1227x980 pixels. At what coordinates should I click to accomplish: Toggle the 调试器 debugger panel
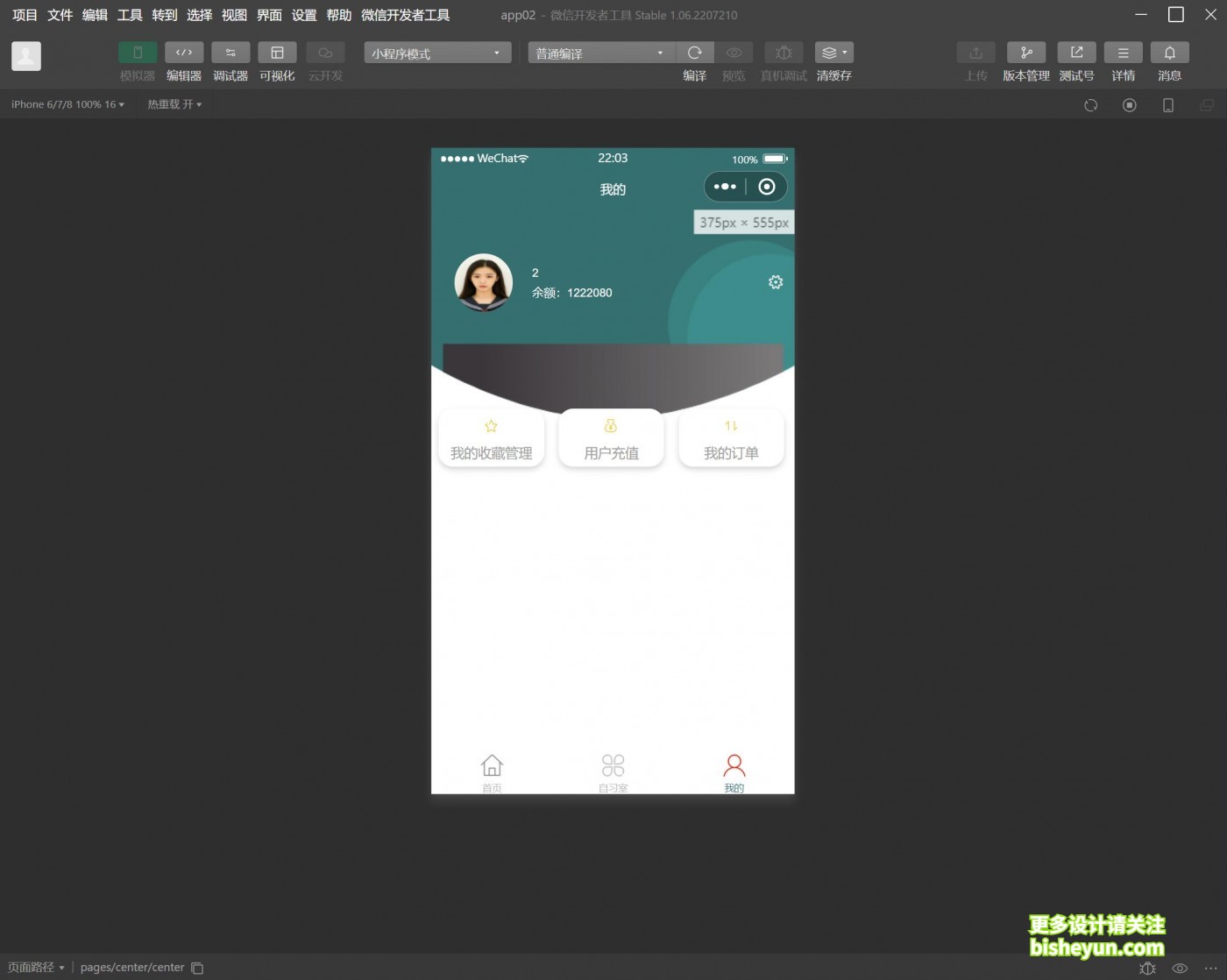[231, 53]
